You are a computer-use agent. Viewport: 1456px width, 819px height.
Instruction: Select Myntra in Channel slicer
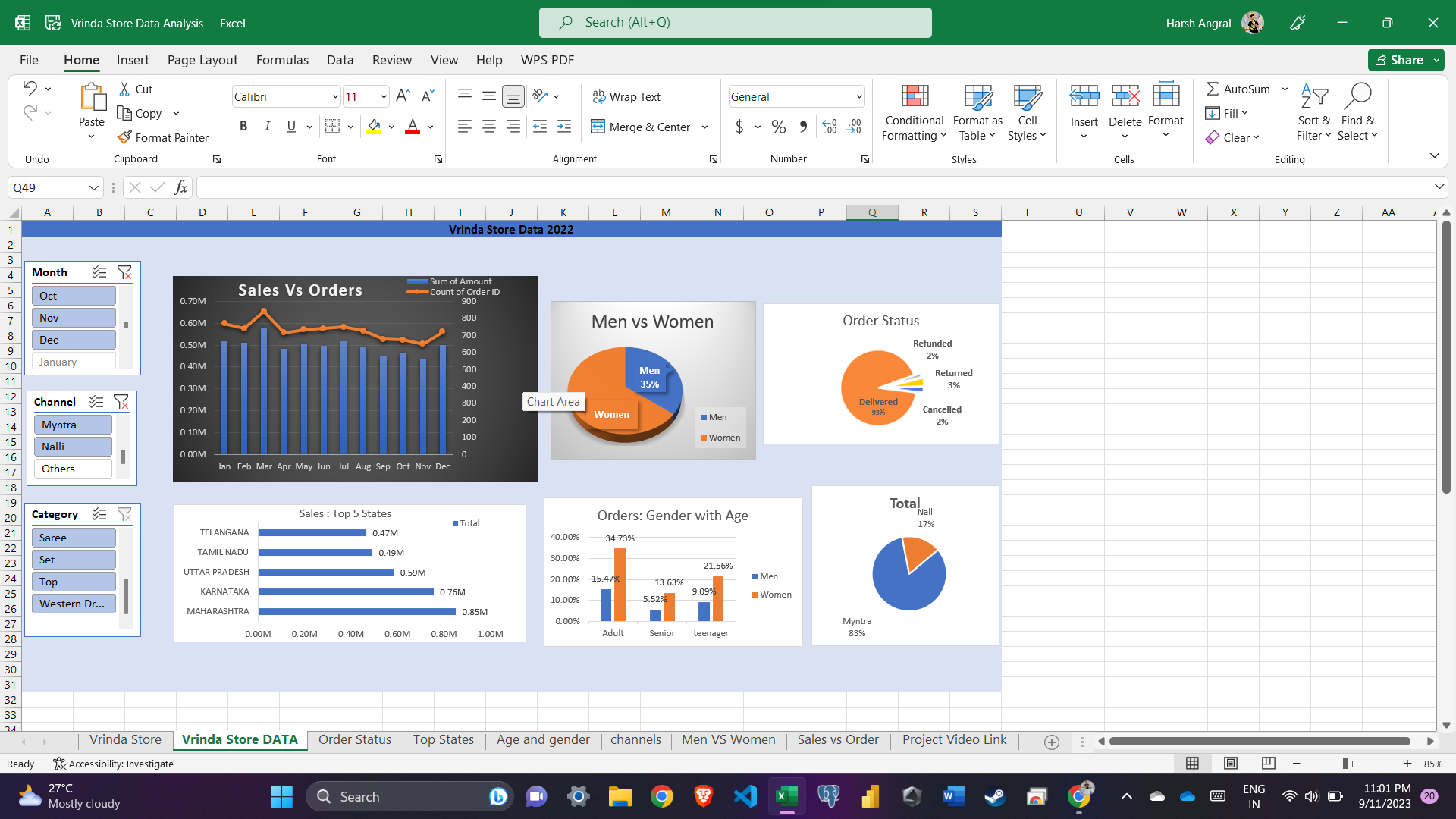coord(73,425)
